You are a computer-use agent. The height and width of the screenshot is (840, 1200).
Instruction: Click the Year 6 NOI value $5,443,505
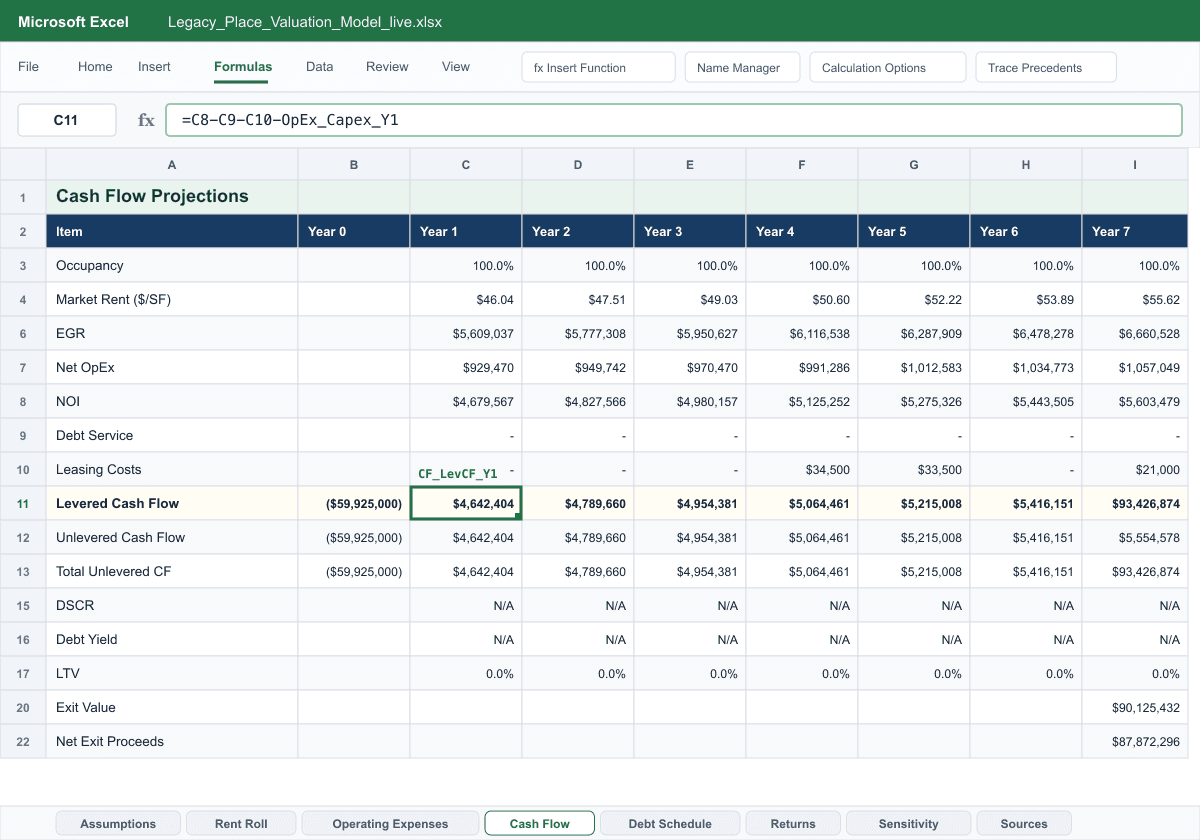coord(1026,401)
